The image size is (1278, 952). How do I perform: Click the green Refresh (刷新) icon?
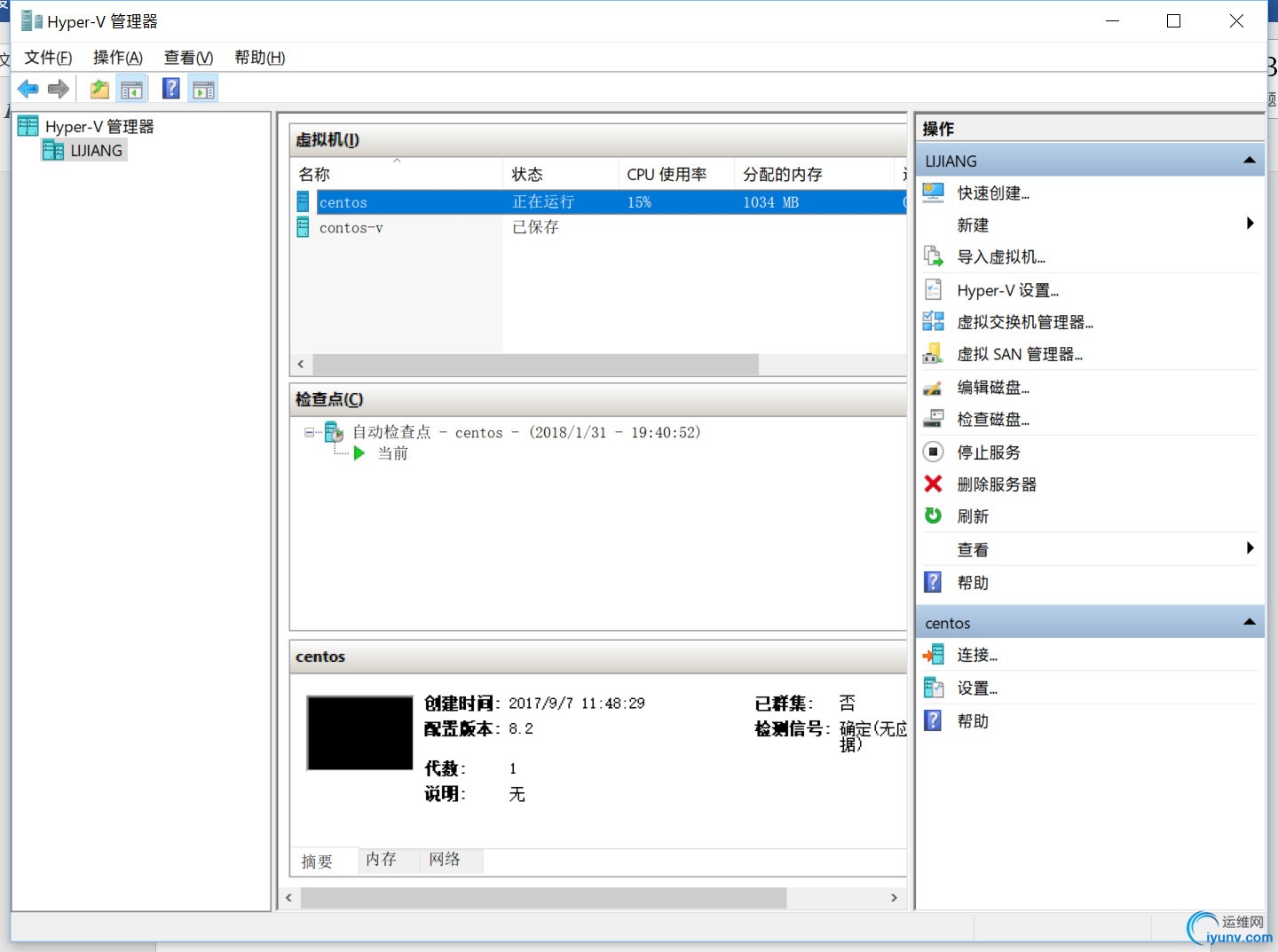[934, 515]
